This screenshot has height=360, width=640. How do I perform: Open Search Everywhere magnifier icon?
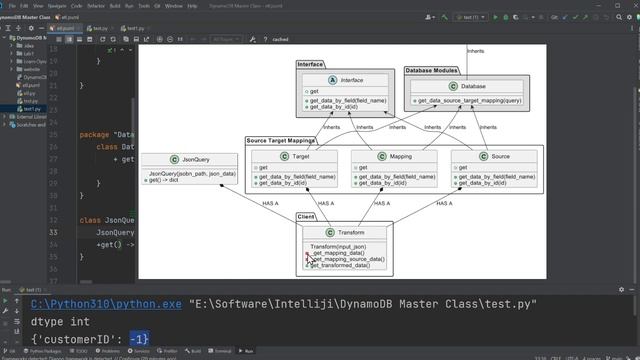pyautogui.click(x=619, y=17)
